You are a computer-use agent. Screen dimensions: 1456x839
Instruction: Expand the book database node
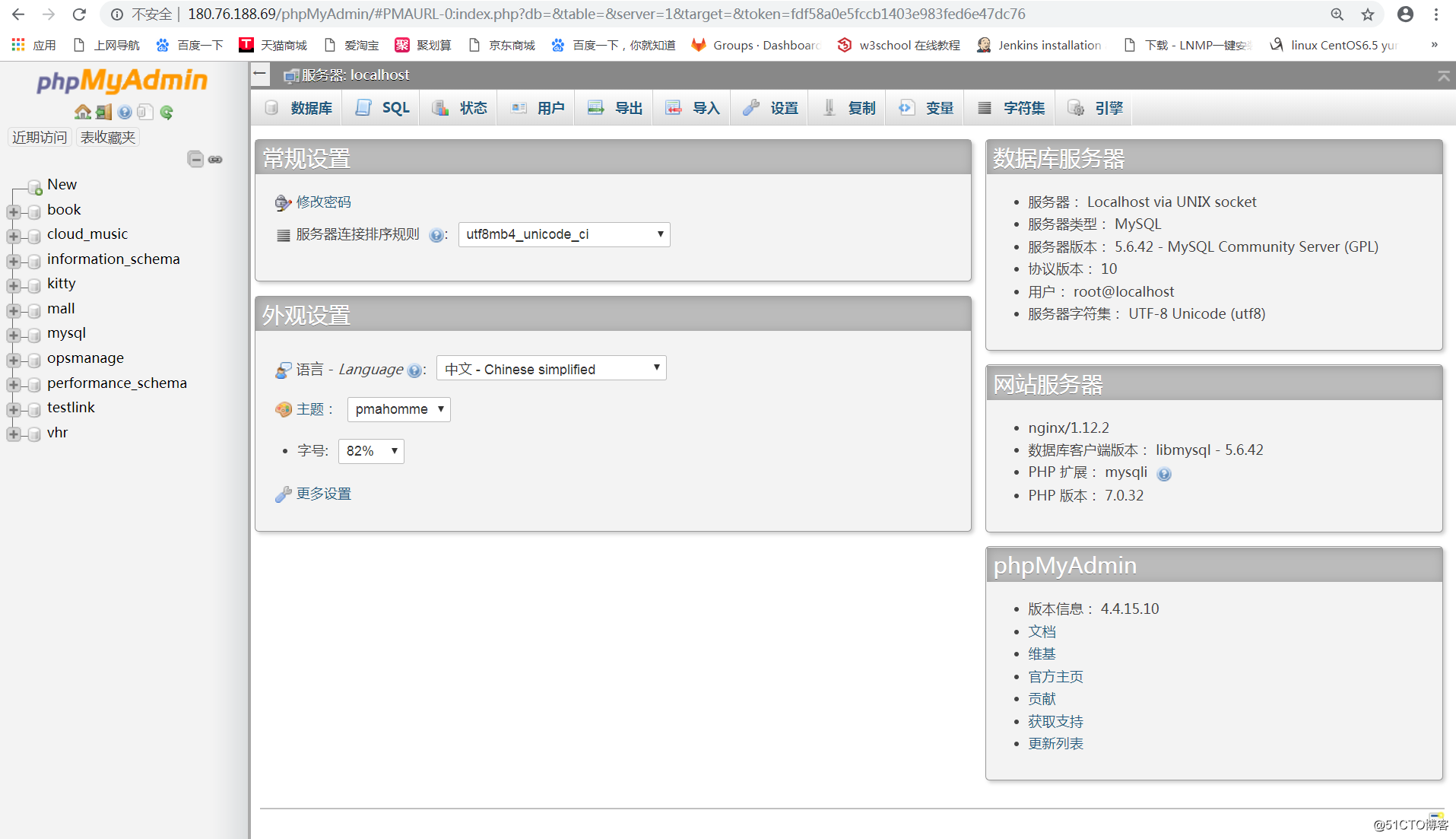click(x=13, y=211)
